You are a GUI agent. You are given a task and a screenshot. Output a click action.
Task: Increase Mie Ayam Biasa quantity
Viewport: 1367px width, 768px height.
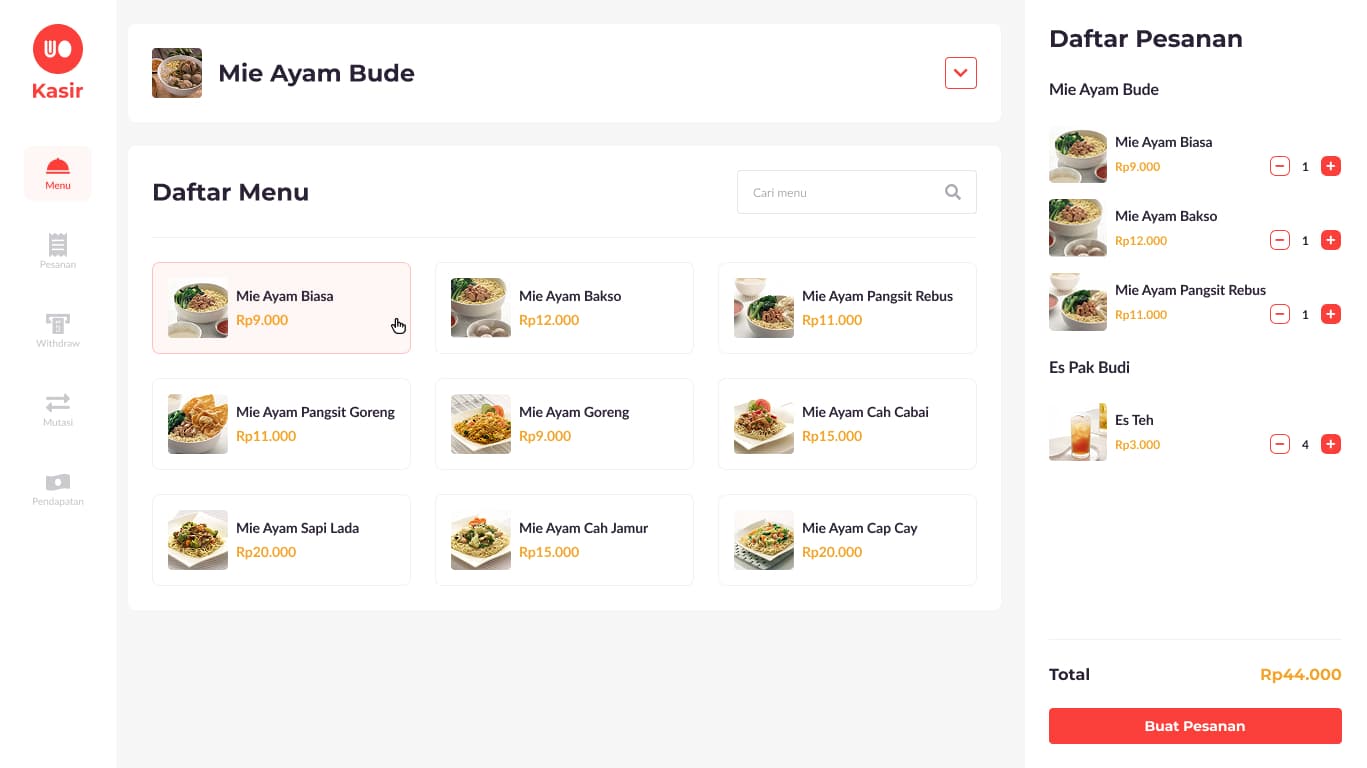click(x=1331, y=166)
